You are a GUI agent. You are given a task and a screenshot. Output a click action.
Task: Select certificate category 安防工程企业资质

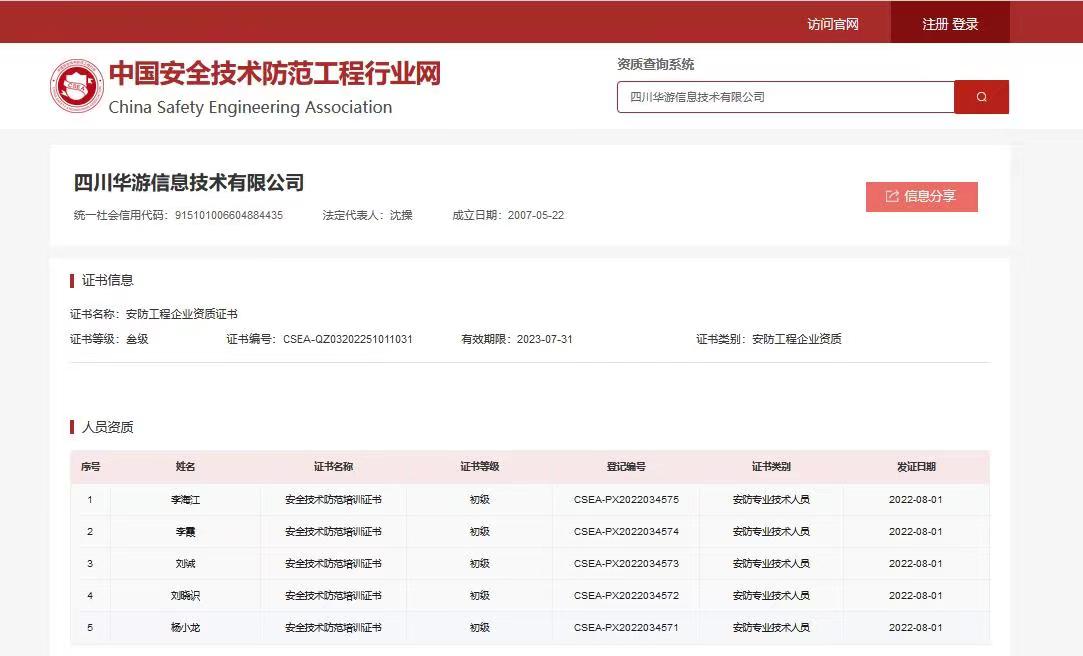[796, 339]
